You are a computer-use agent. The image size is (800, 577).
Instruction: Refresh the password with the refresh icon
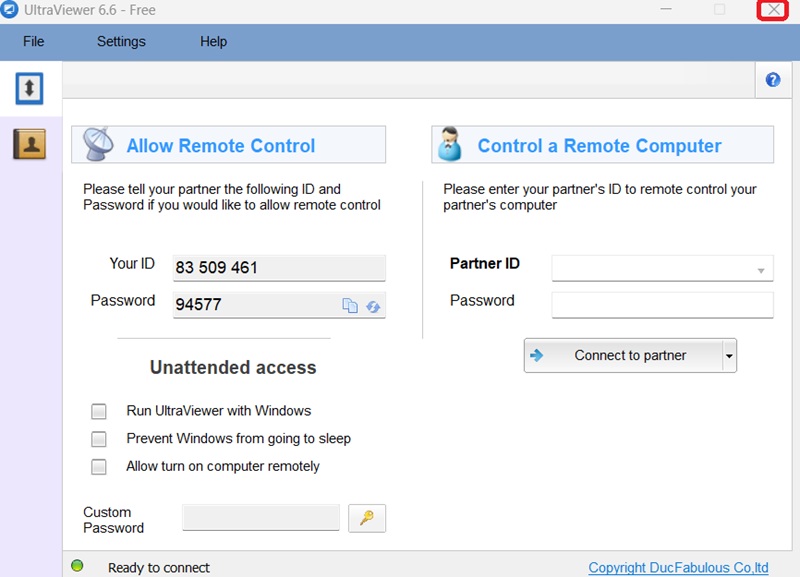click(x=373, y=306)
